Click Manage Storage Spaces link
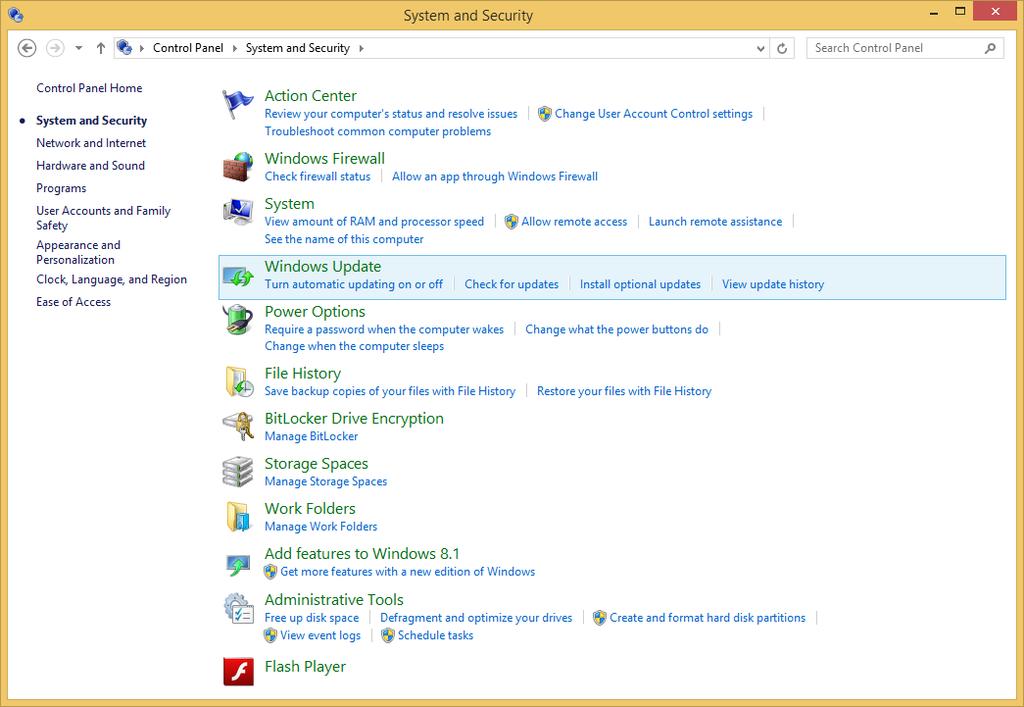Viewport: 1024px width, 707px height. click(325, 482)
